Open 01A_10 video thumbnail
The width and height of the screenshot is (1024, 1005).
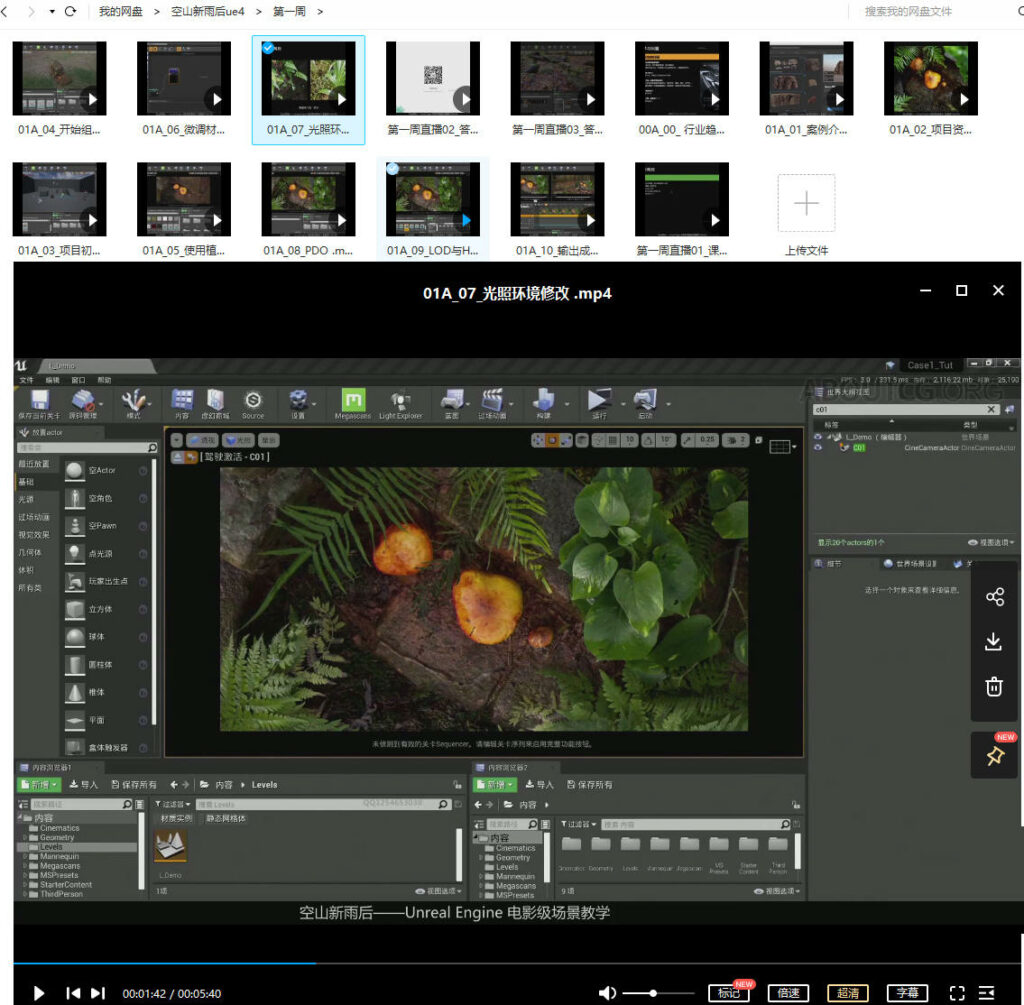(557, 199)
